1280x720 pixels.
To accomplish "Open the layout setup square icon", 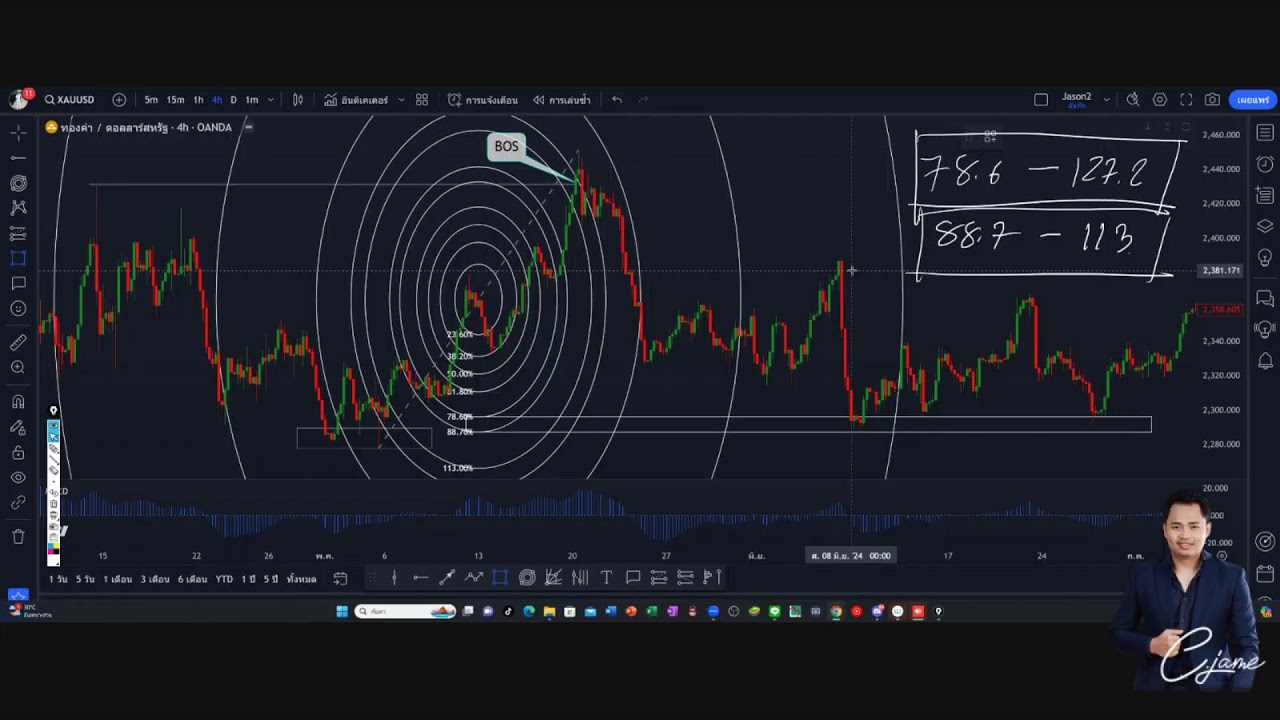I will coord(1041,100).
